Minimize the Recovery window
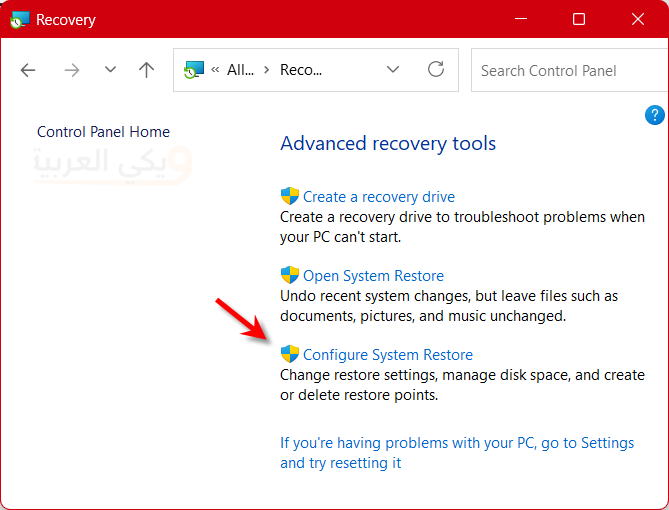This screenshot has width=669, height=510. tap(521, 19)
